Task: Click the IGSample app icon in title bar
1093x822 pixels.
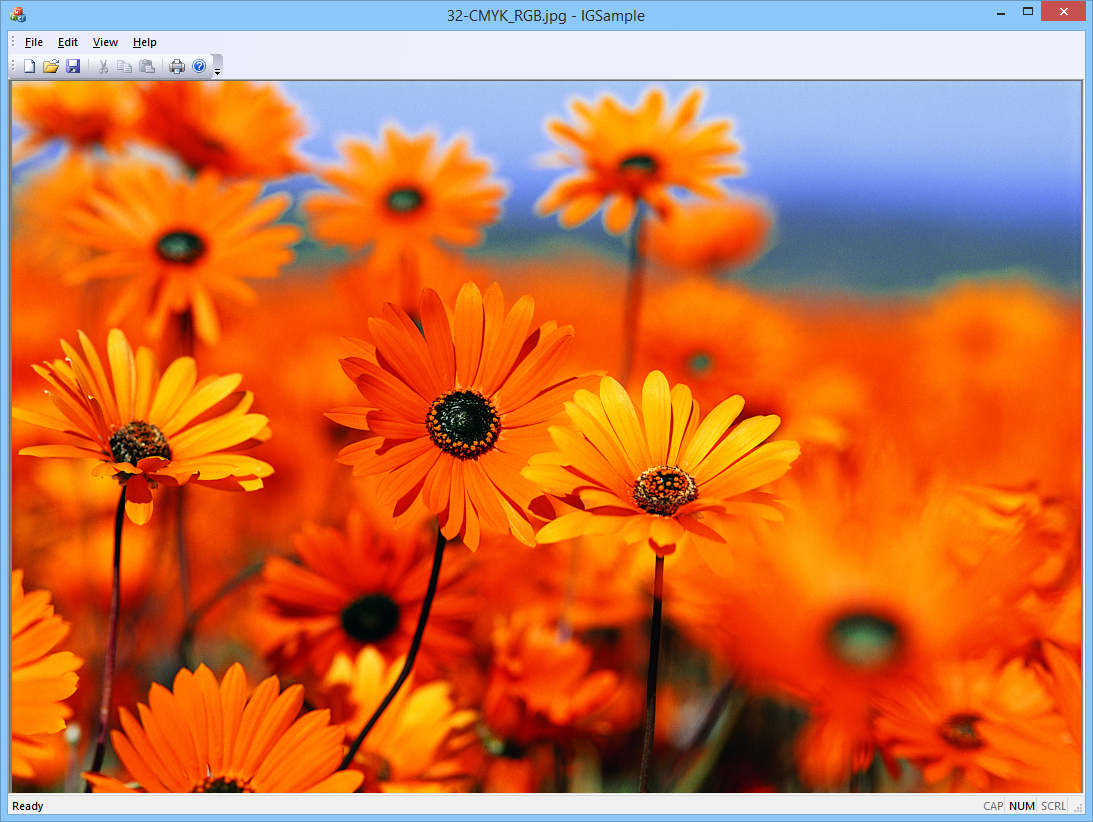Action: pyautogui.click(x=17, y=15)
